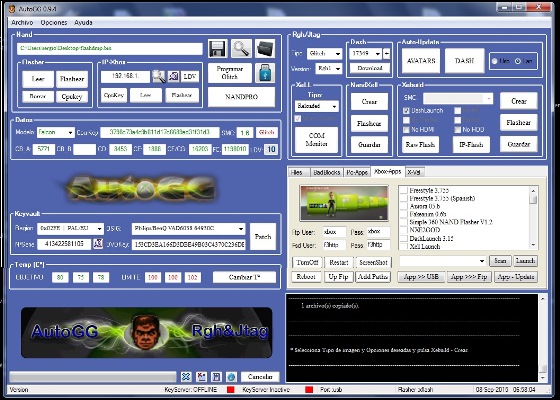Screen dimensions: 560x400
Task: Open the black folder icon in Nand panel
Action: (x=265, y=49)
